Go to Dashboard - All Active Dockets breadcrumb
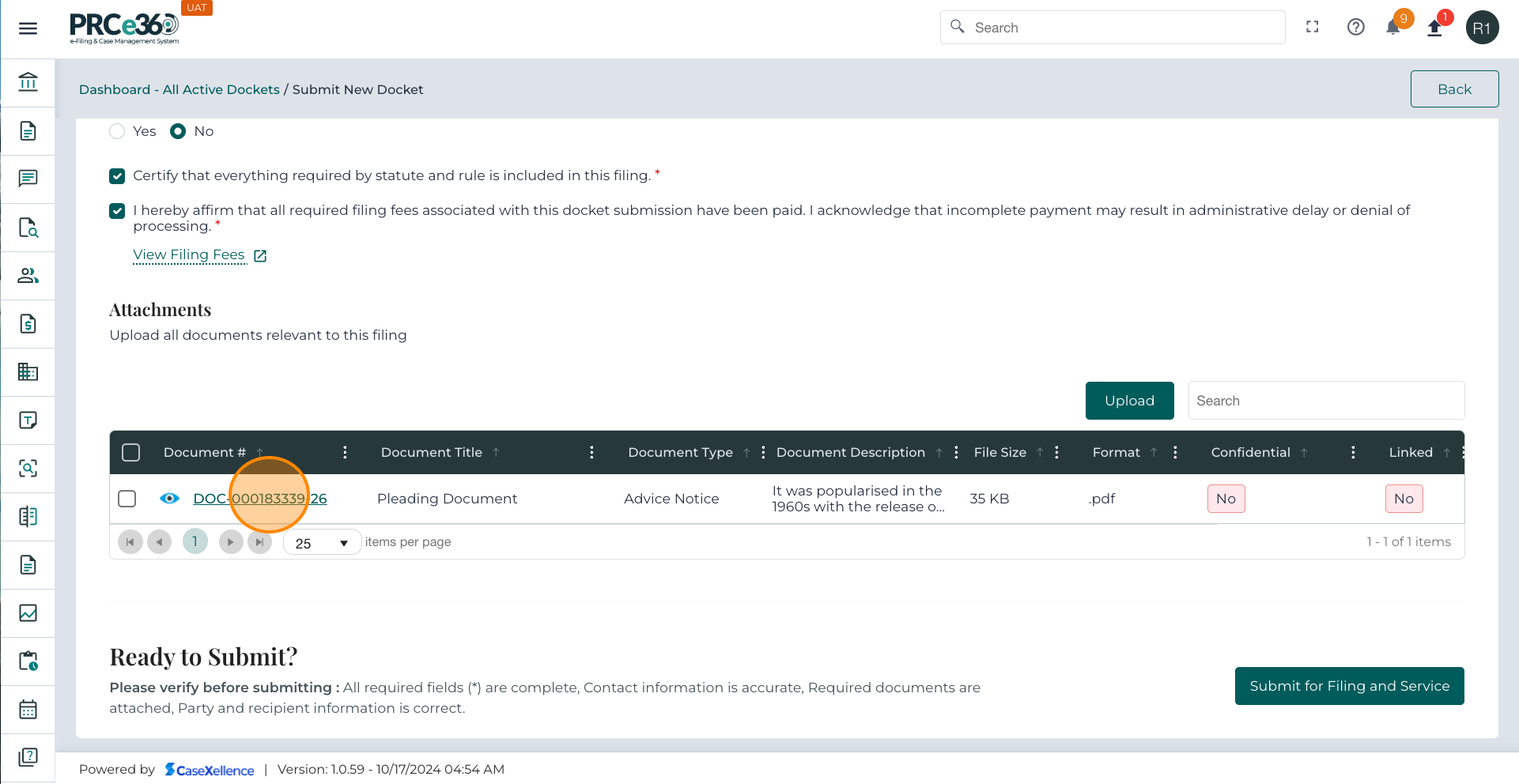Image resolution: width=1519 pixels, height=784 pixels. [179, 89]
